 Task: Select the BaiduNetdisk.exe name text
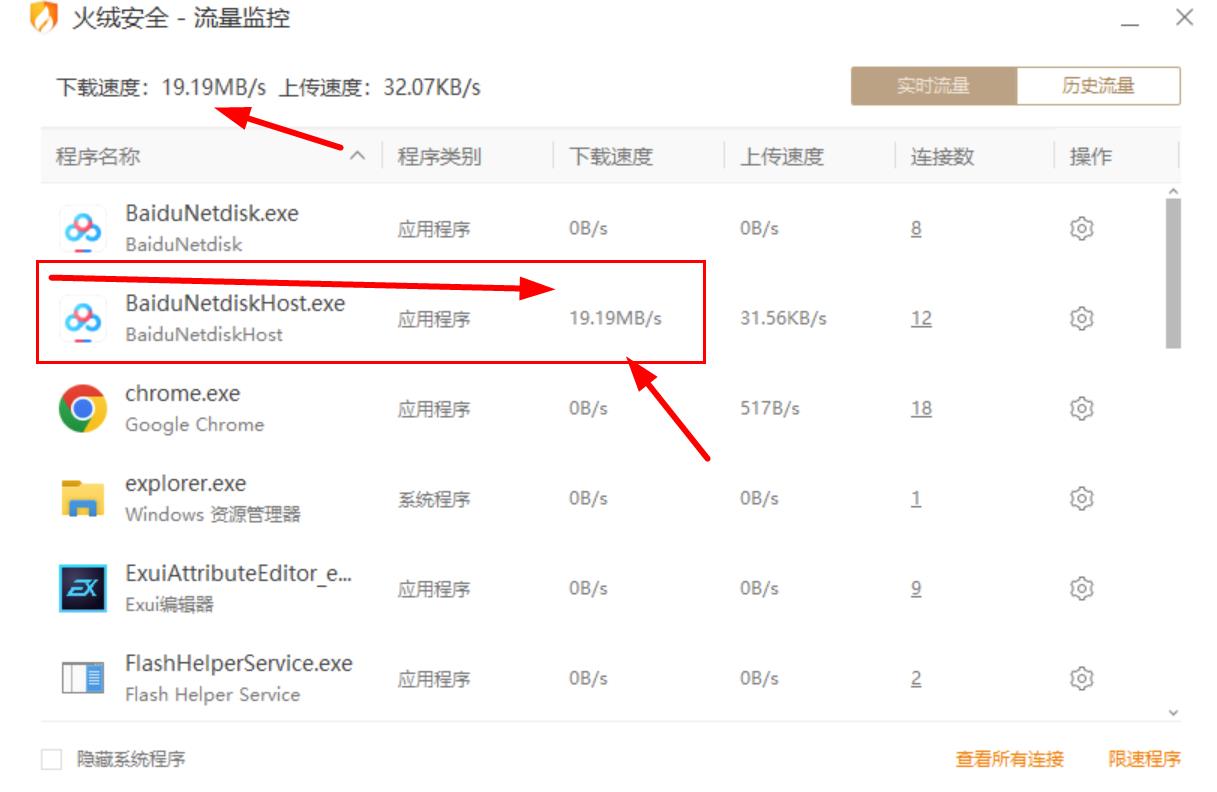[212, 213]
